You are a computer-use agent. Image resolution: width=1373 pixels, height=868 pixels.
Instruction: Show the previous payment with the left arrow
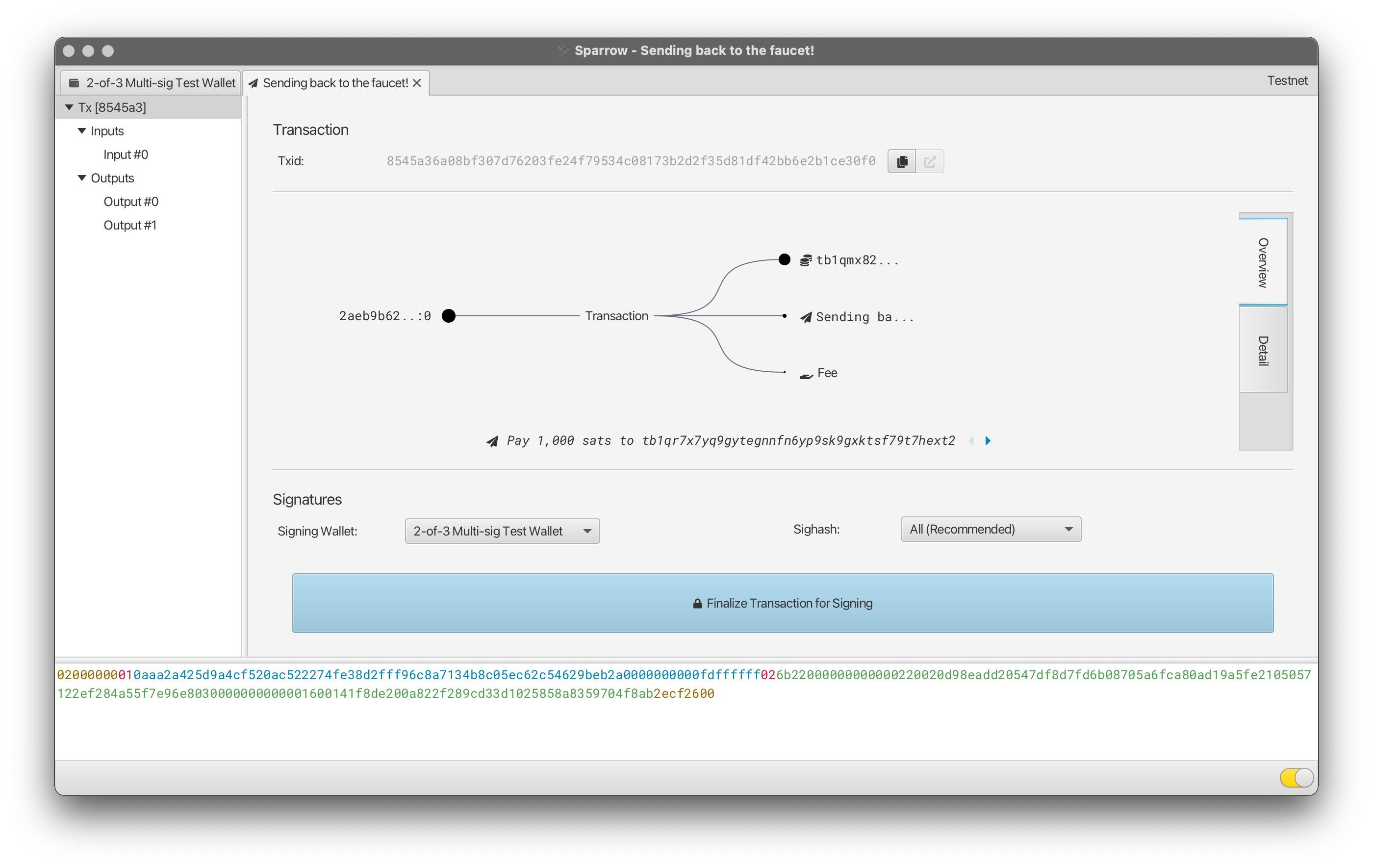[971, 441]
